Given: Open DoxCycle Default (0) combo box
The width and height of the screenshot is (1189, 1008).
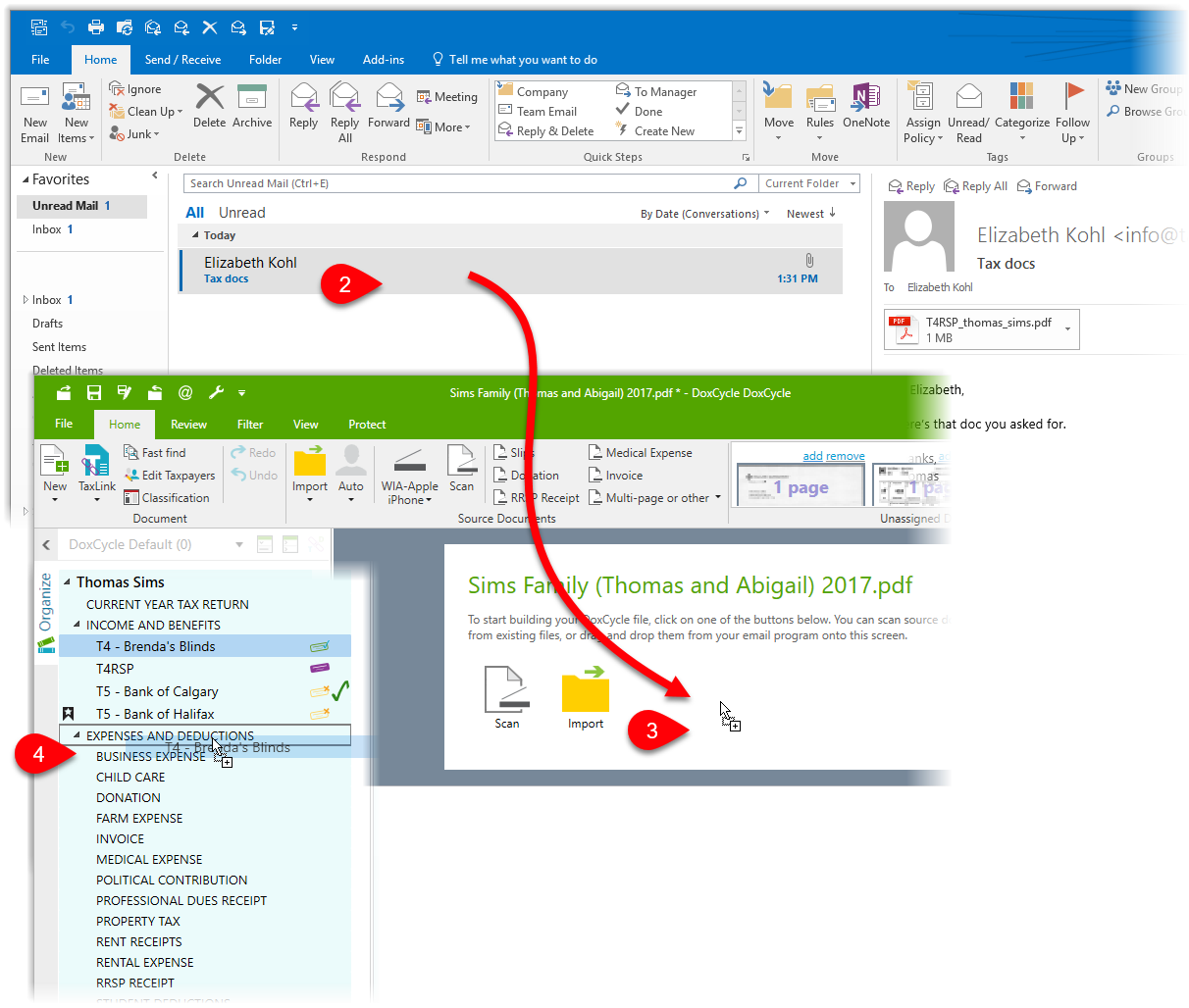Looking at the screenshot, I should pyautogui.click(x=155, y=544).
